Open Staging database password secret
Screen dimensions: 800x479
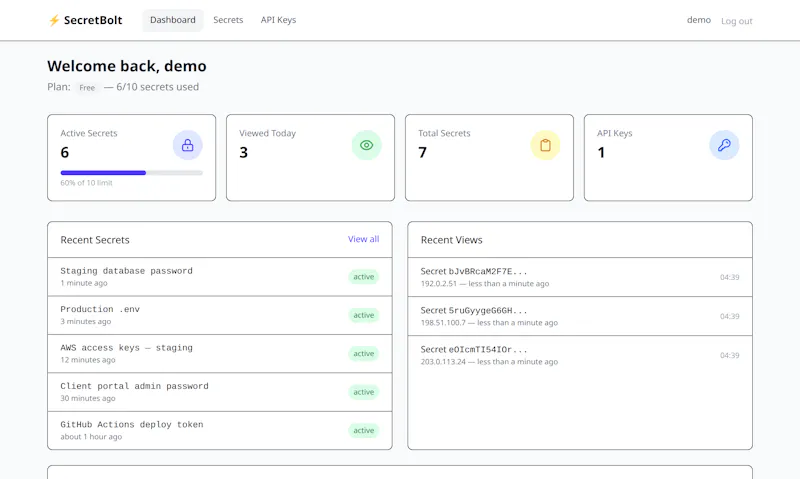coord(220,276)
